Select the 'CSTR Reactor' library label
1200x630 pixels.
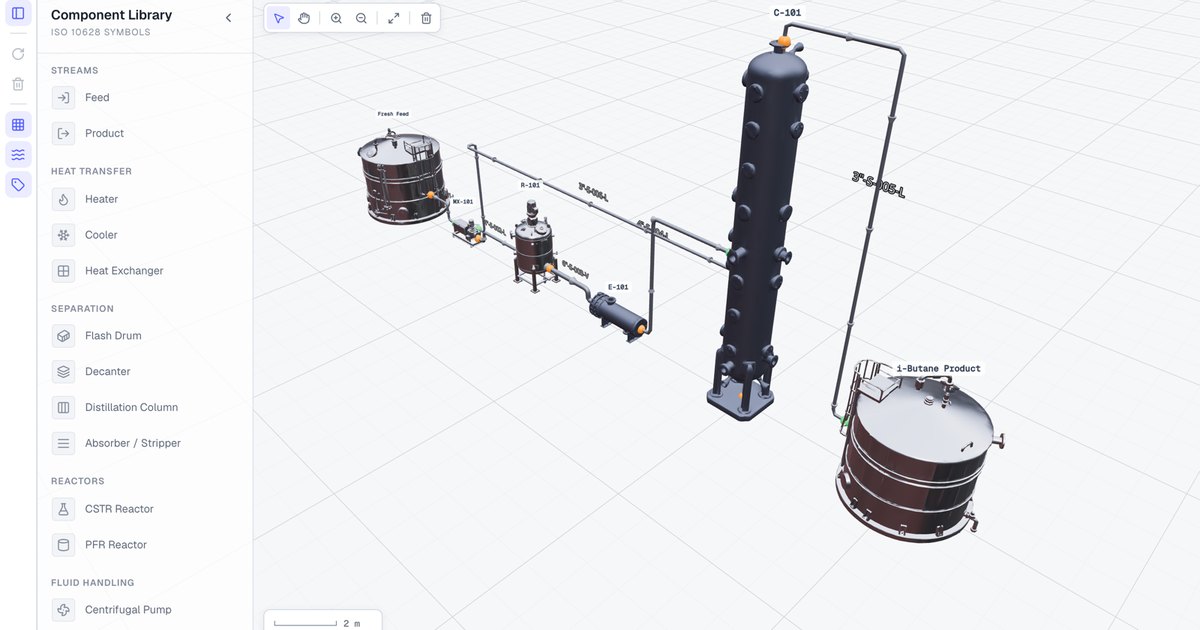(x=119, y=509)
